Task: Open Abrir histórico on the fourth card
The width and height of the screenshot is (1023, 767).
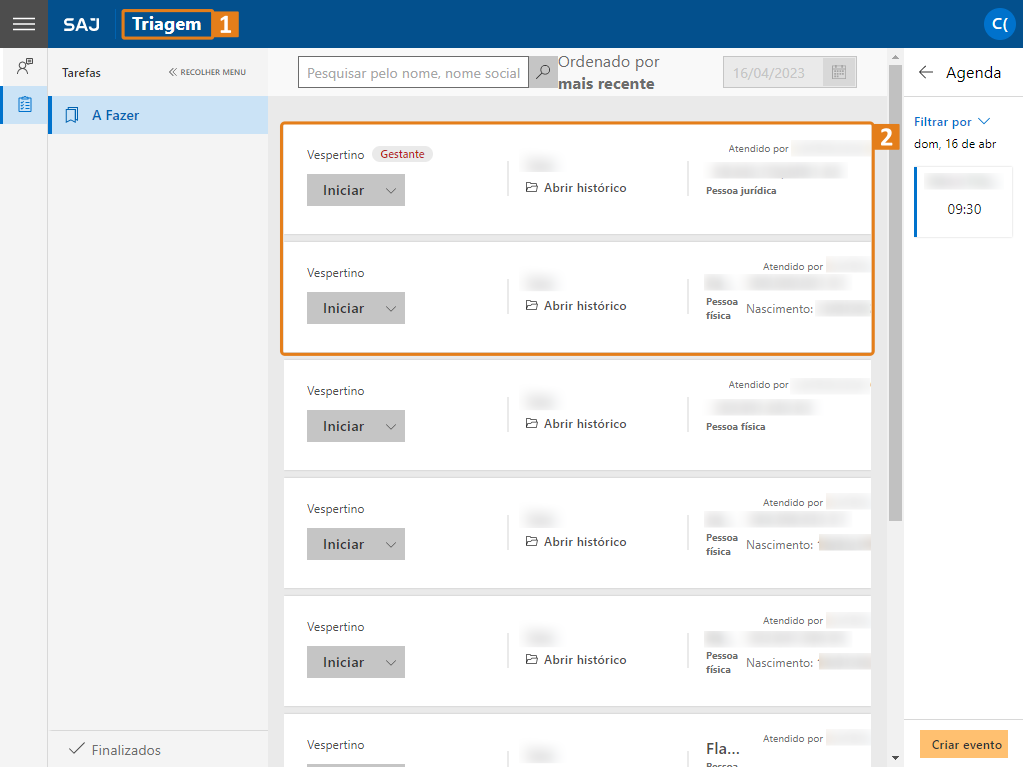Action: (x=576, y=542)
